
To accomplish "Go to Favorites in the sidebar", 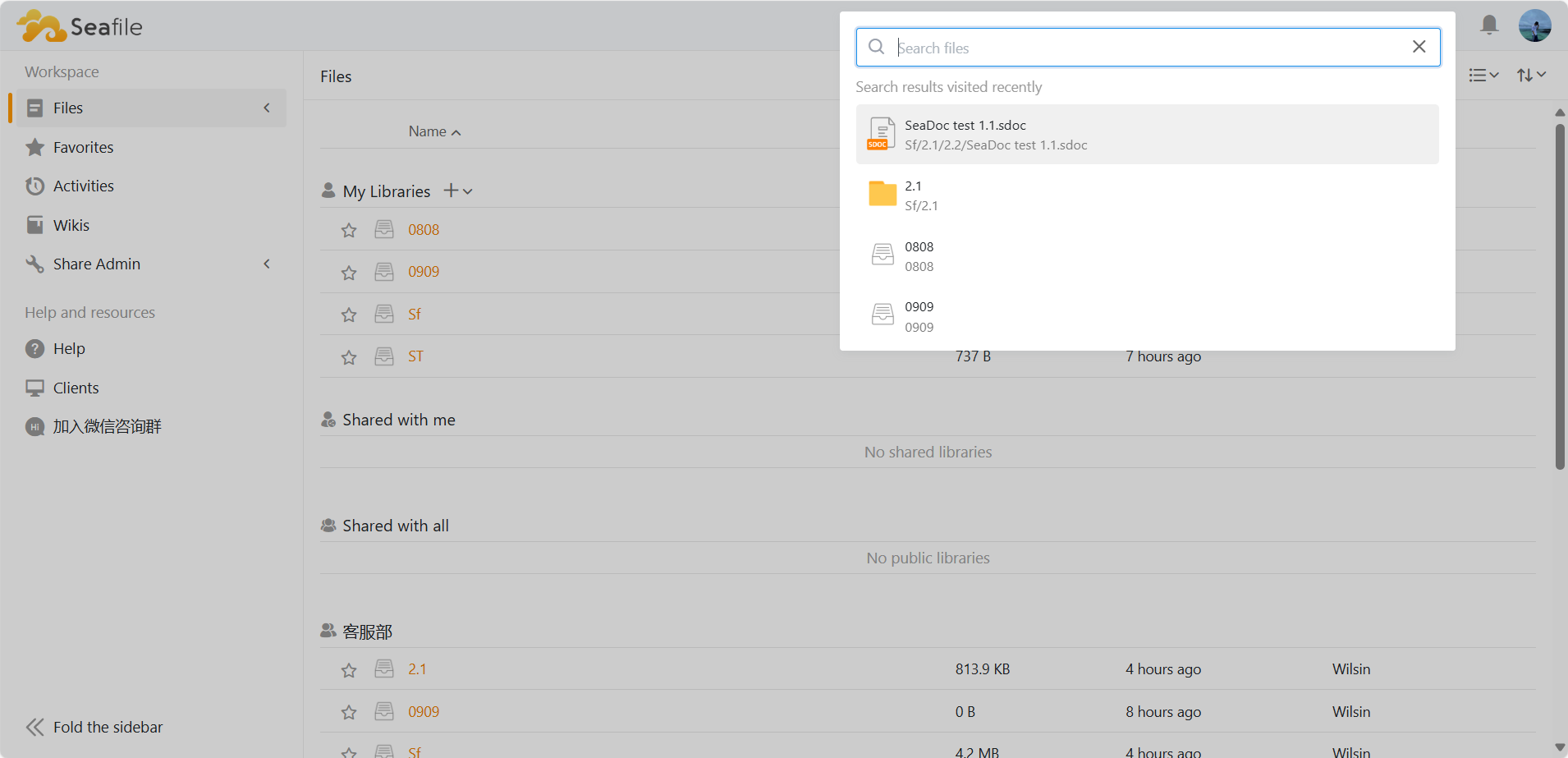I will (x=83, y=148).
